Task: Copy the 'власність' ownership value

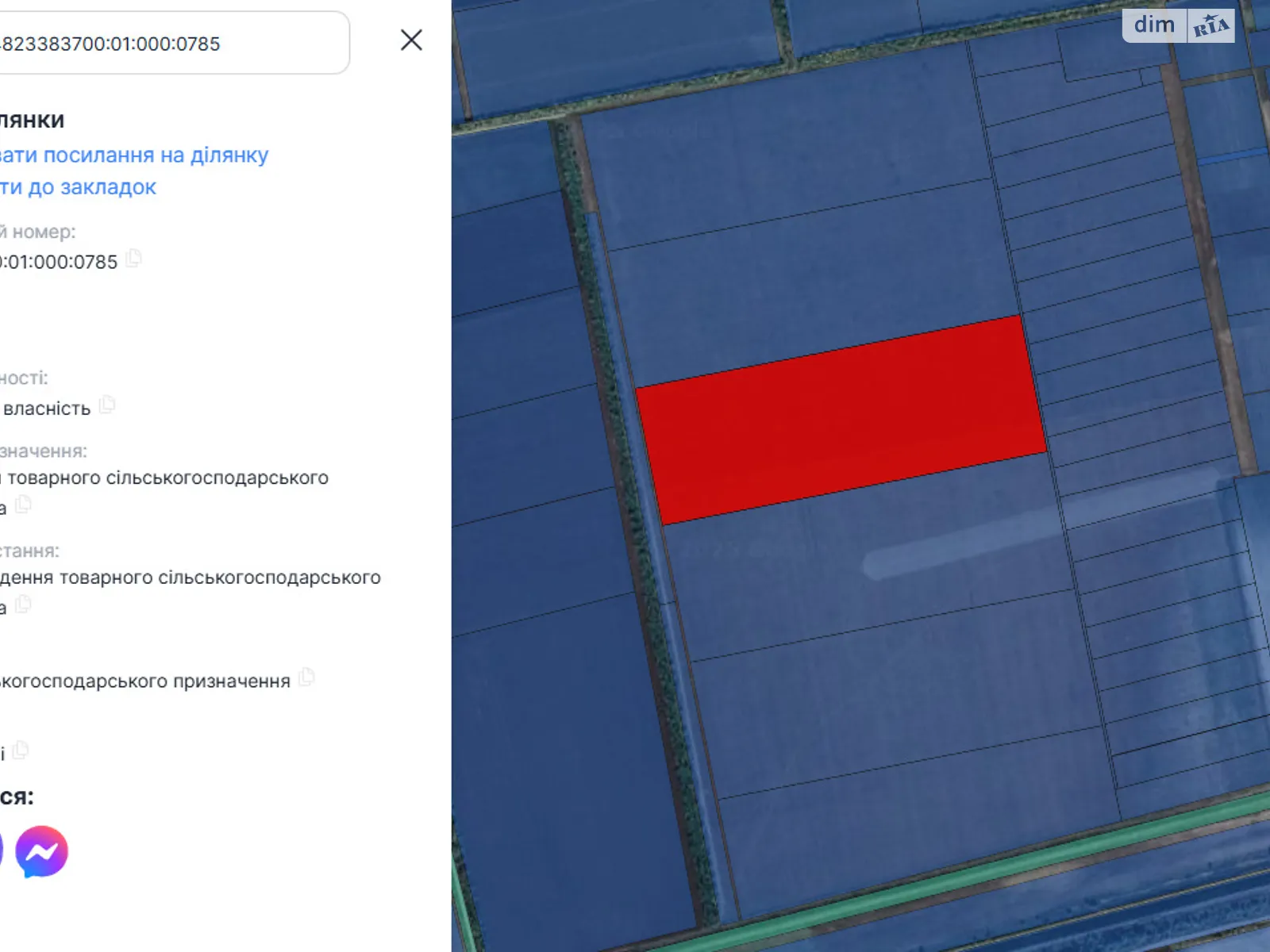Action: (x=107, y=405)
